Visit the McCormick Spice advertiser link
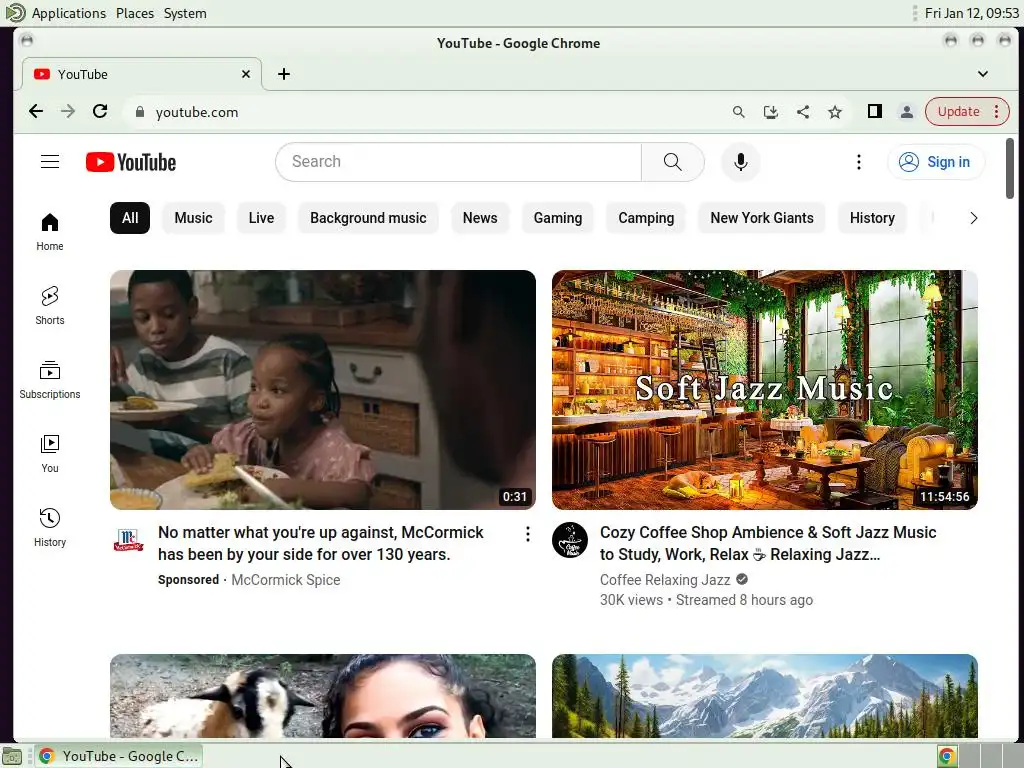Screen dimensions: 1024x768 [x=286, y=580]
